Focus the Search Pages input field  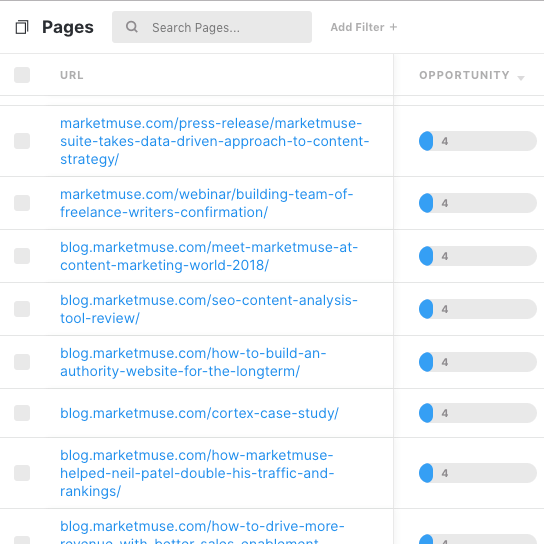pyautogui.click(x=212, y=27)
